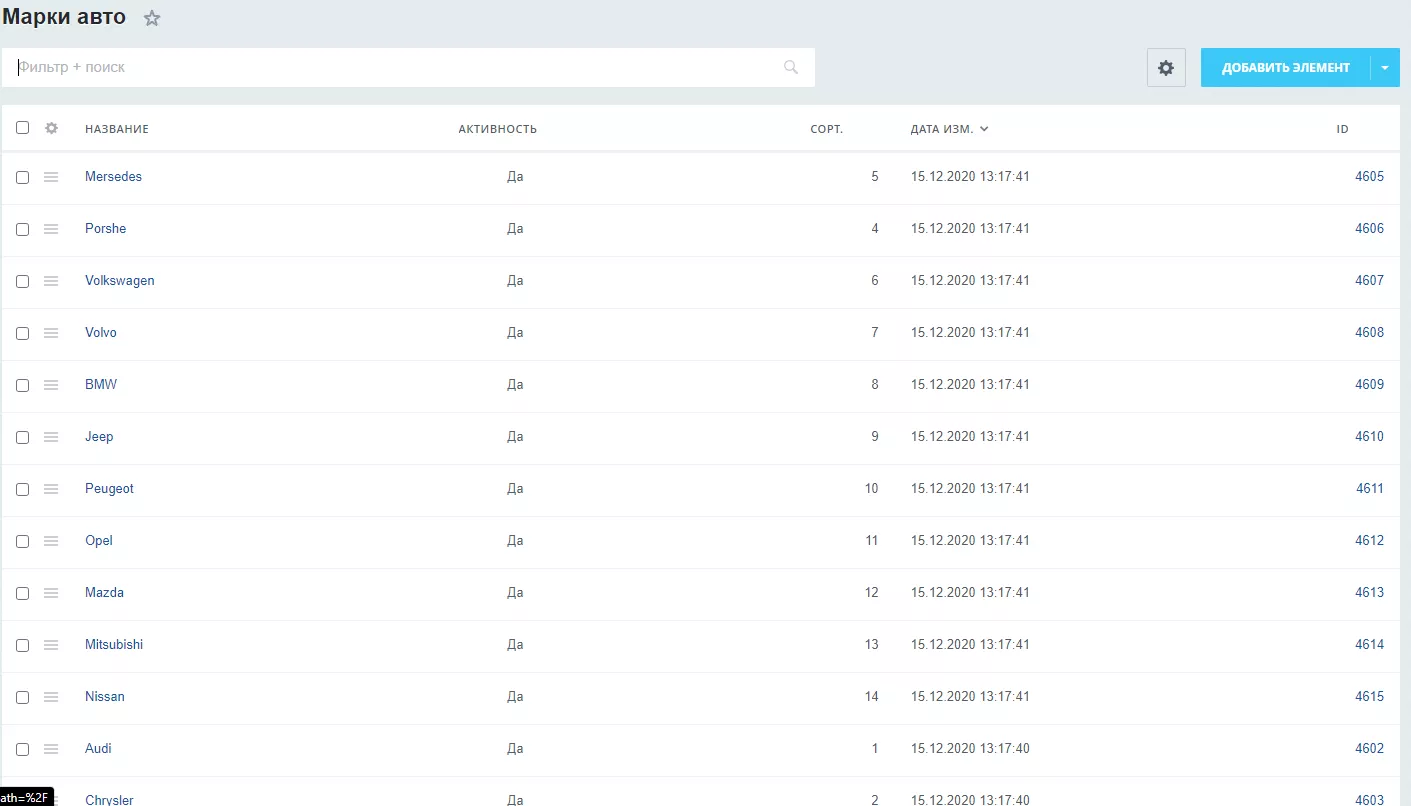This screenshot has height=806, width=1411.
Task: Check the Volvo row checkbox
Action: pyautogui.click(x=22, y=333)
